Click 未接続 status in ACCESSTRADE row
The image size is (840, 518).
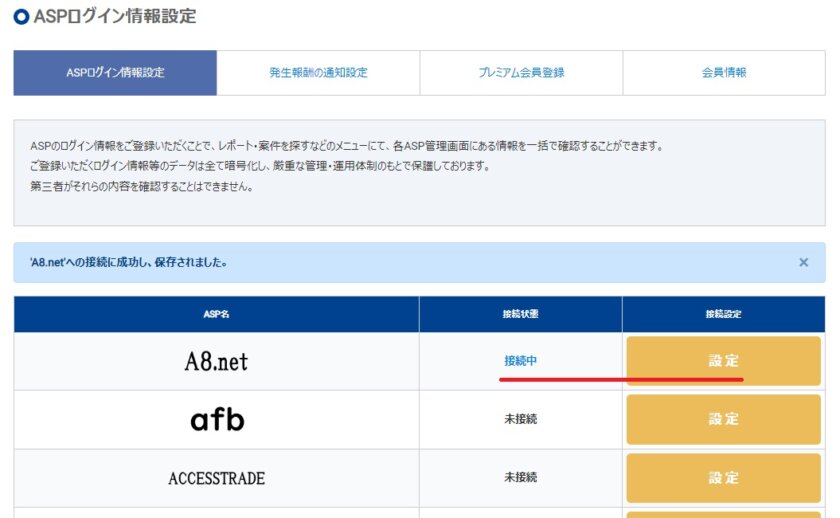[x=520, y=477]
